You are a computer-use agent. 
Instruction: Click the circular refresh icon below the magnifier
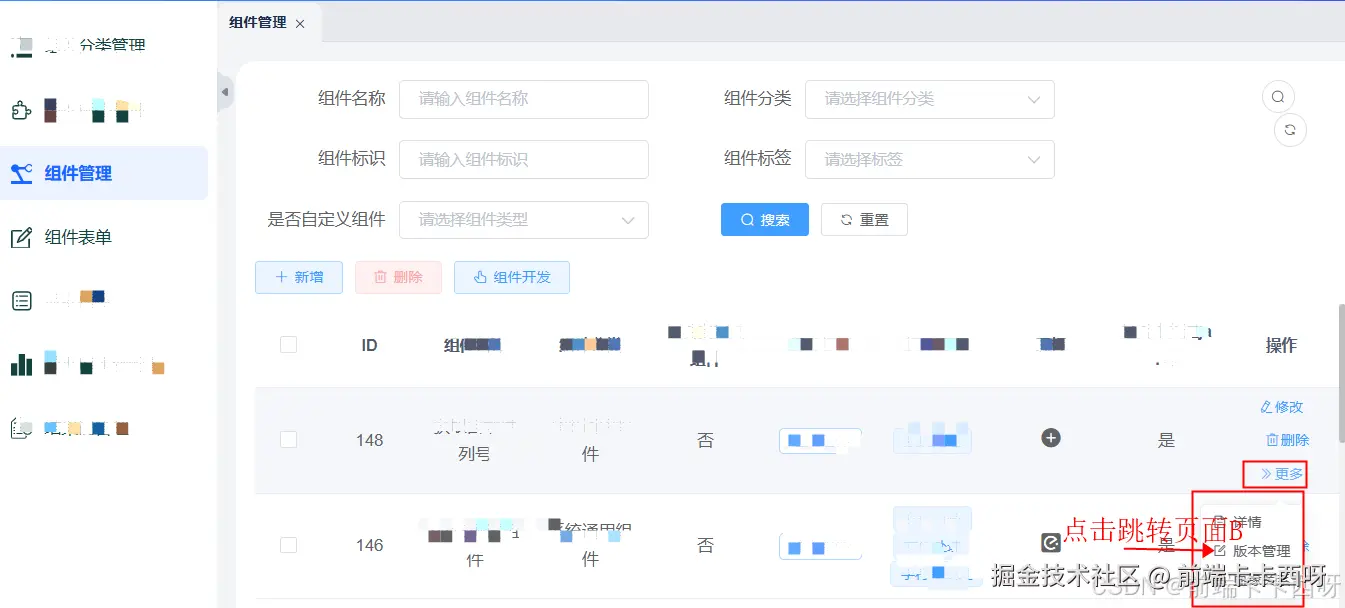(x=1290, y=129)
